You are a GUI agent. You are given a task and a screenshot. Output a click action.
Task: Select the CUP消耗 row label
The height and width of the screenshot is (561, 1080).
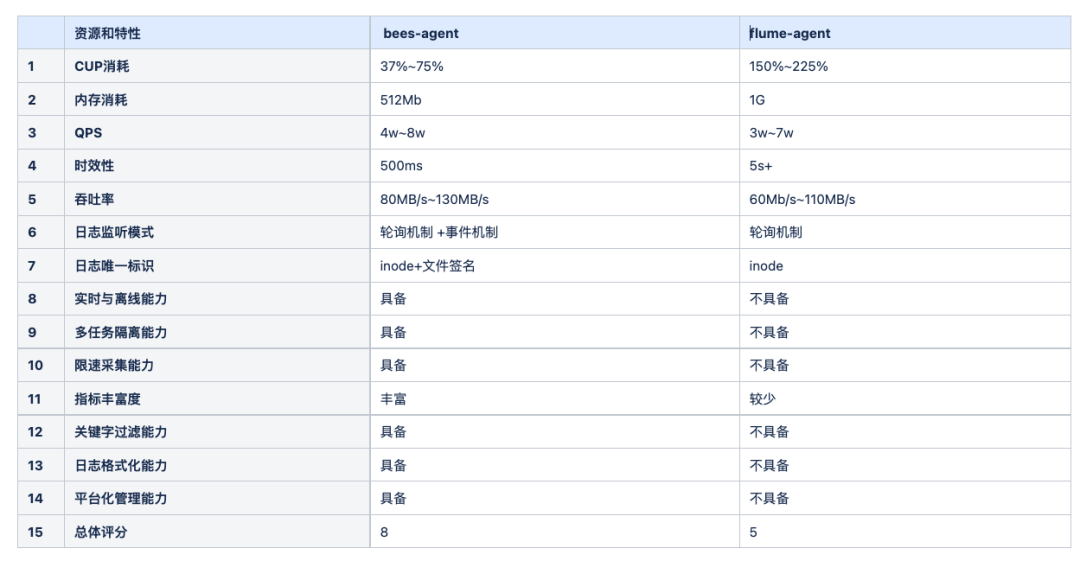(x=102, y=66)
